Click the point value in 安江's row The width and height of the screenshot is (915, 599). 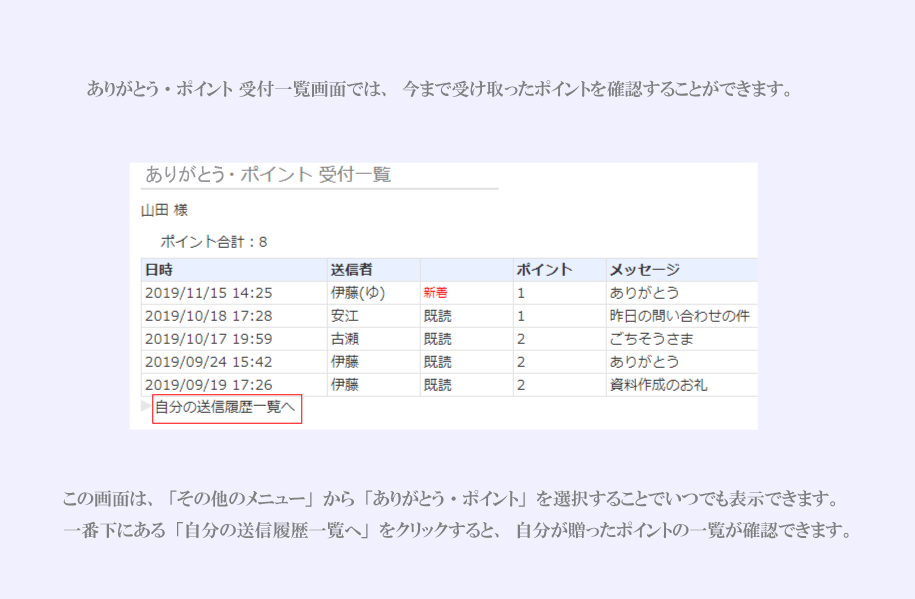point(521,316)
